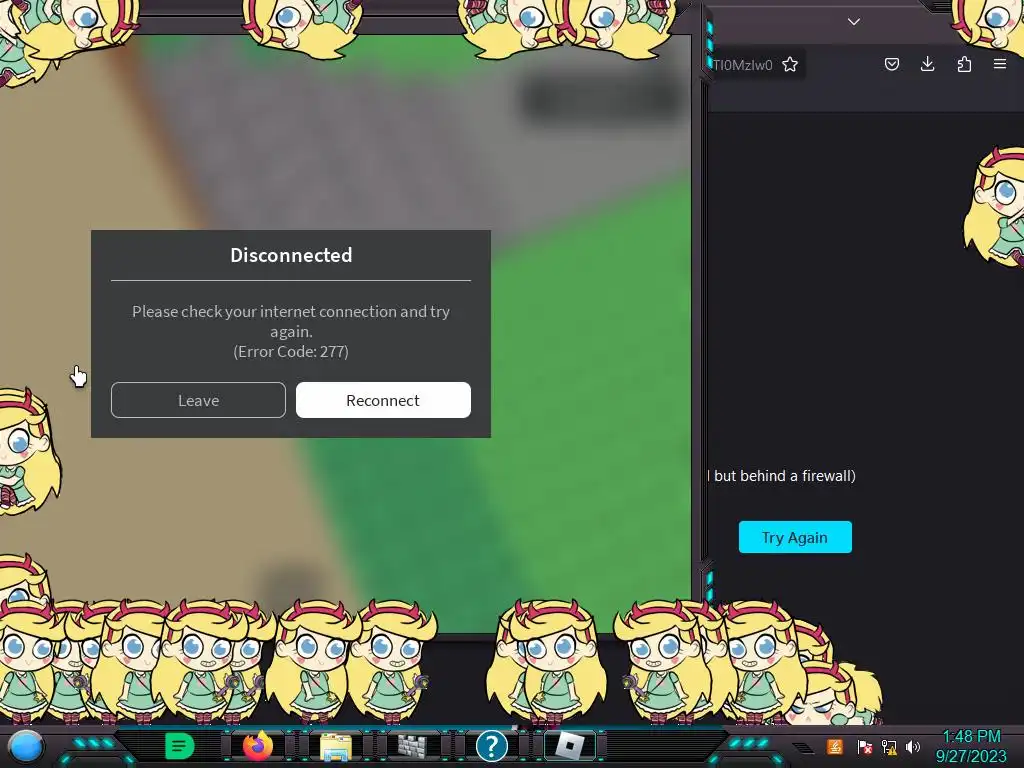The height and width of the screenshot is (768, 1024).
Task: Open the Action Center flag tray icon
Action: tap(864, 746)
